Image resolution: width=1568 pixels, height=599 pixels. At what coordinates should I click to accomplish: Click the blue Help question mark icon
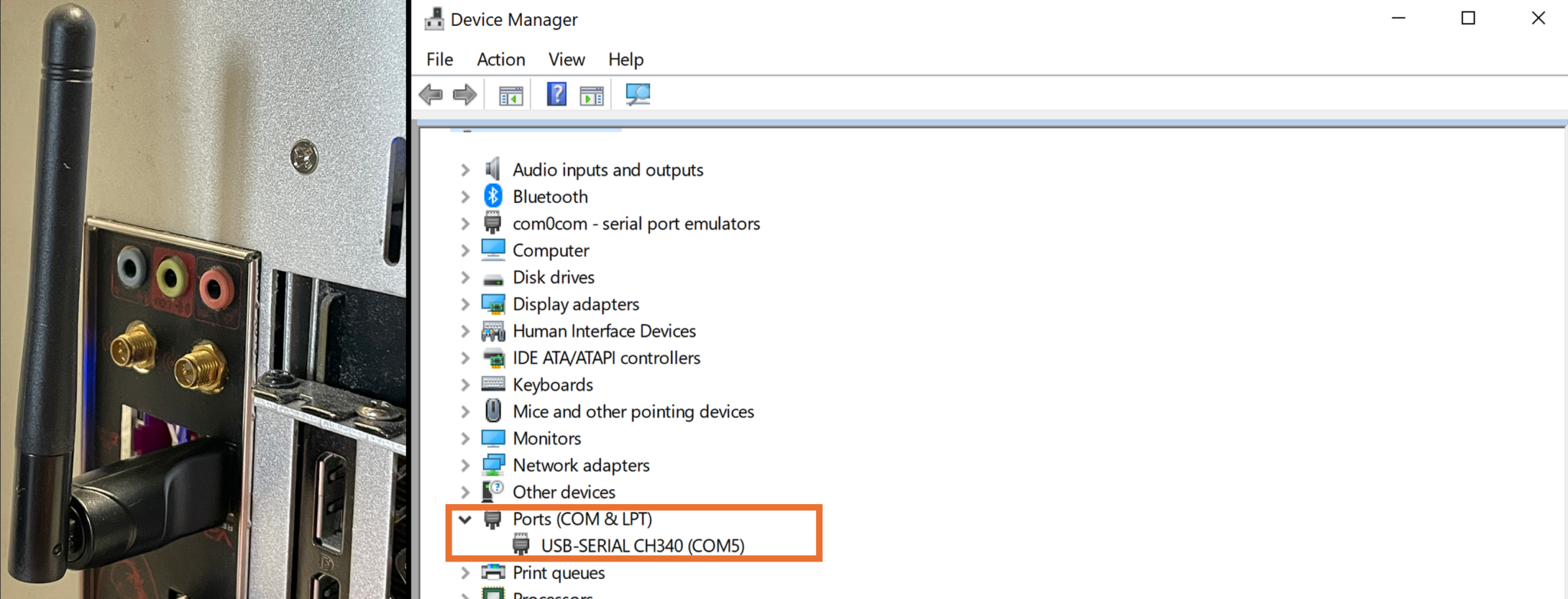(x=557, y=95)
